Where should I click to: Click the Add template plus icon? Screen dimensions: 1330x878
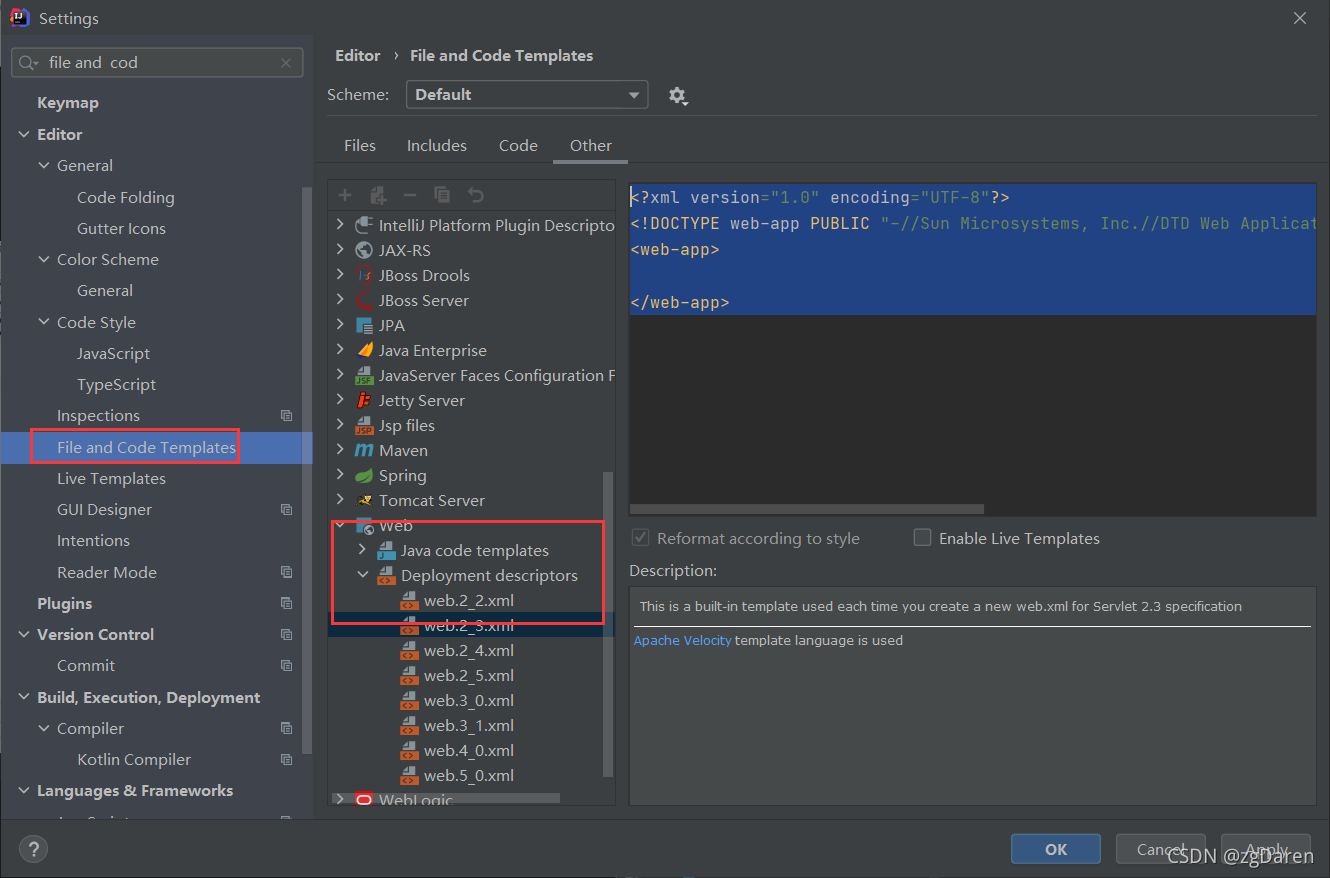coord(345,195)
